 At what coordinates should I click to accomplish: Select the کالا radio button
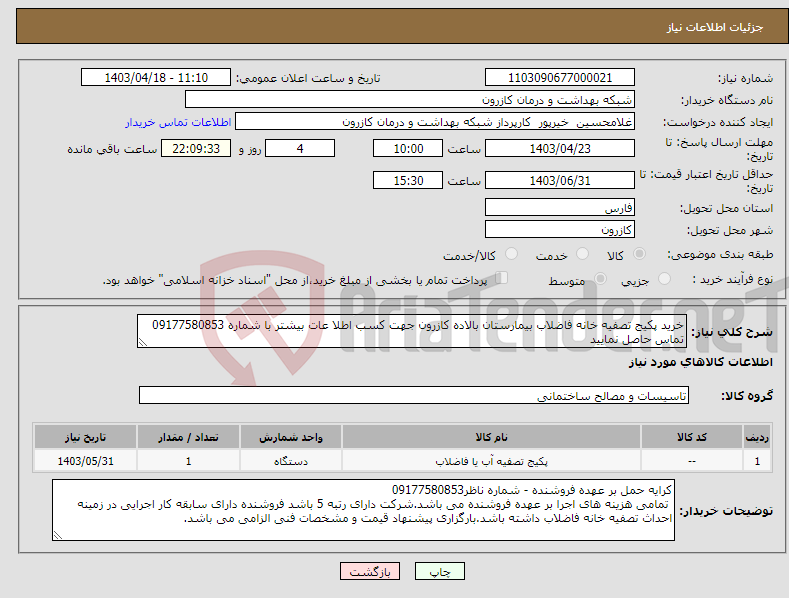pyautogui.click(x=640, y=254)
